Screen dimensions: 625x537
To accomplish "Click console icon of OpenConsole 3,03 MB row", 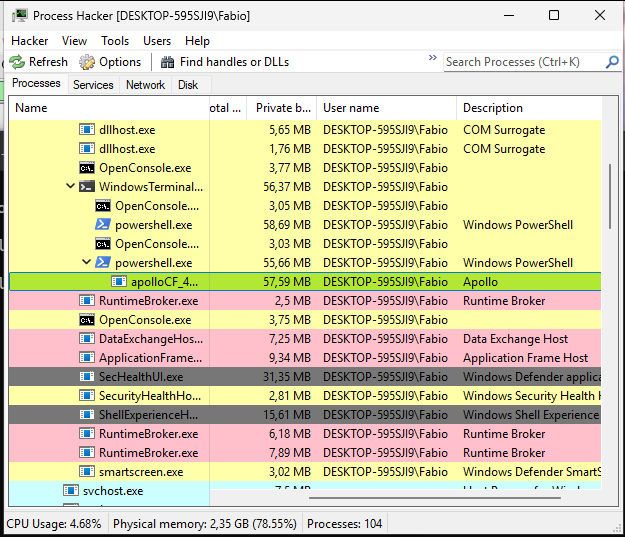I will pyautogui.click(x=103, y=244).
